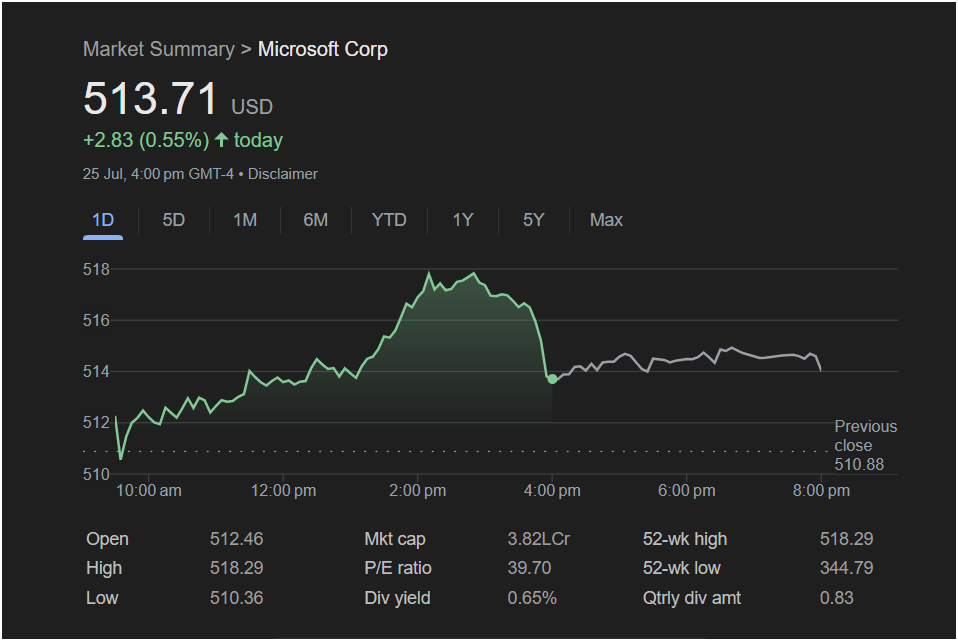
Task: Click the Div yield label
Action: [x=397, y=598]
